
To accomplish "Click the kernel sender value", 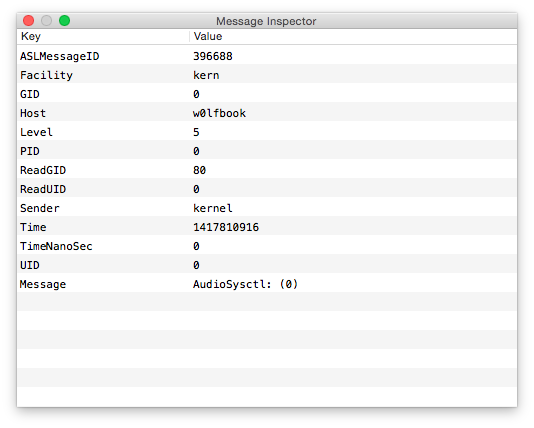I will [213, 208].
